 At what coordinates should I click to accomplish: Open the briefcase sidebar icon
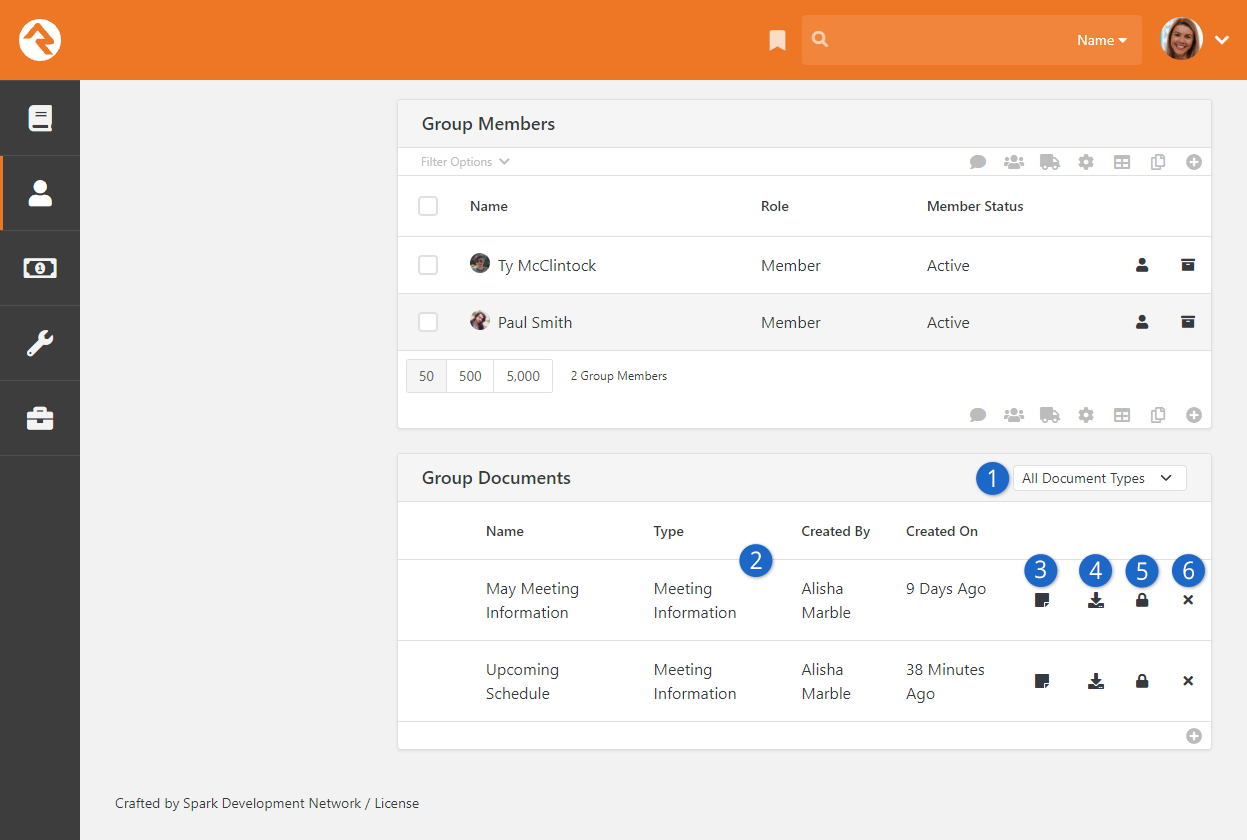[40, 418]
